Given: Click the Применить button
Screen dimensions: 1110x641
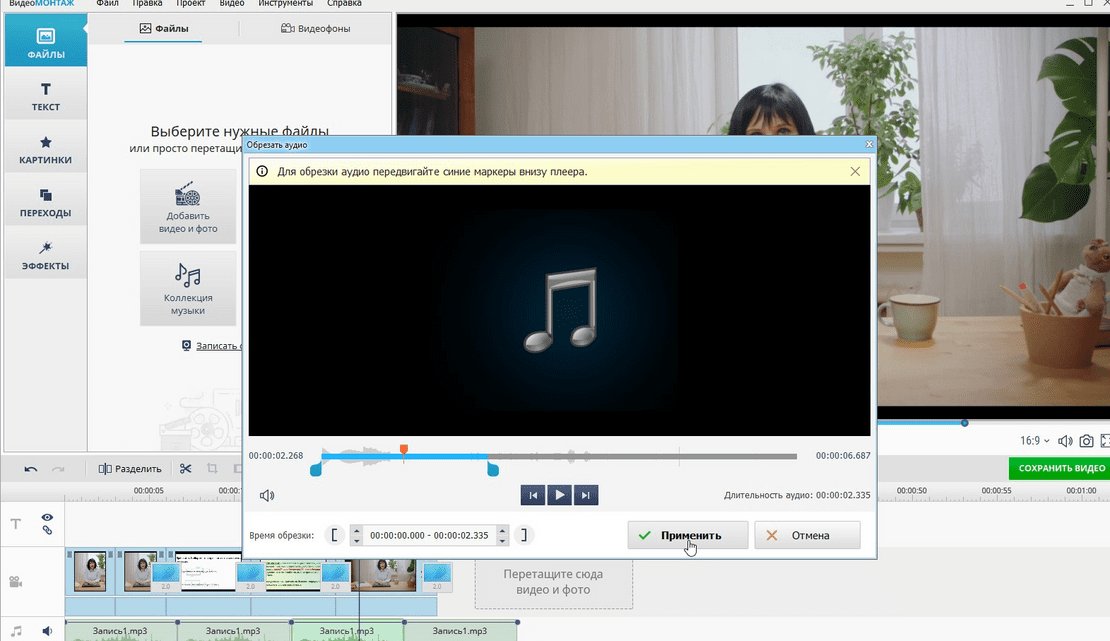Looking at the screenshot, I should (x=688, y=535).
